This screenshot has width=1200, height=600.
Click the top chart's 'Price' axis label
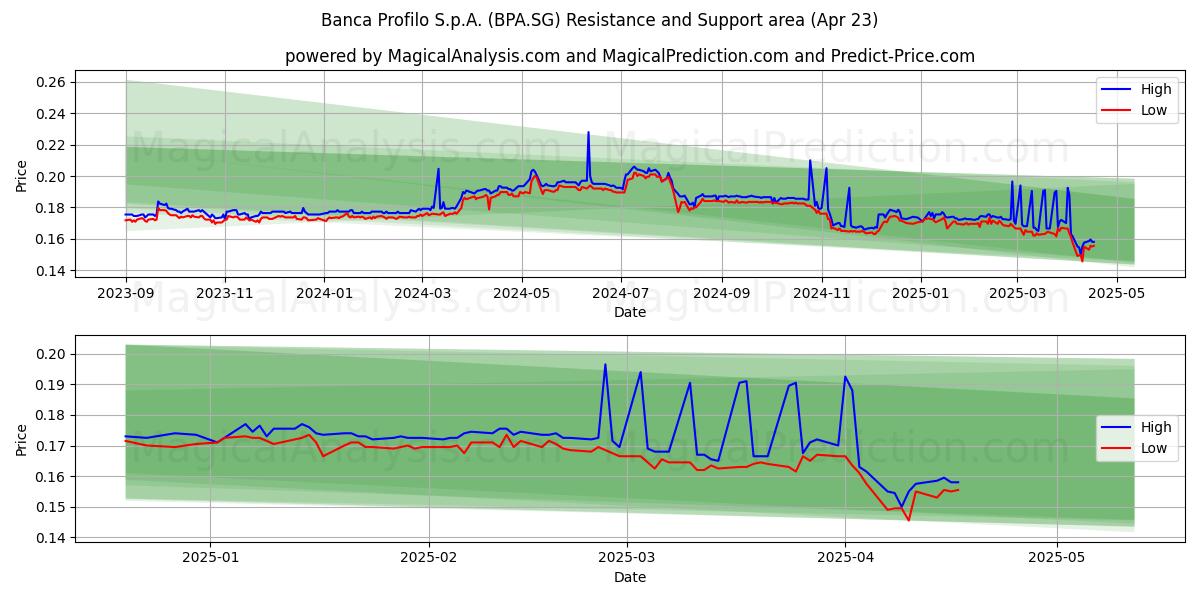point(22,176)
